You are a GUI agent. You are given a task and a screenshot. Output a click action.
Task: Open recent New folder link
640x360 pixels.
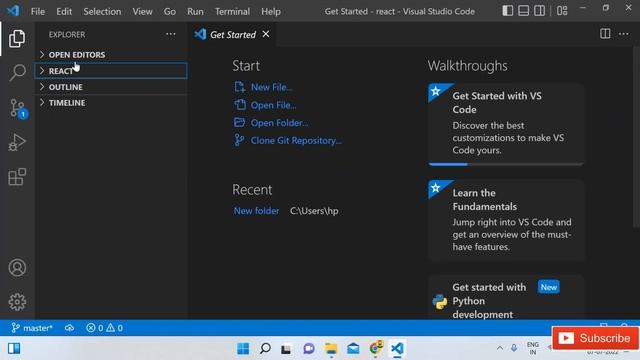(256, 211)
